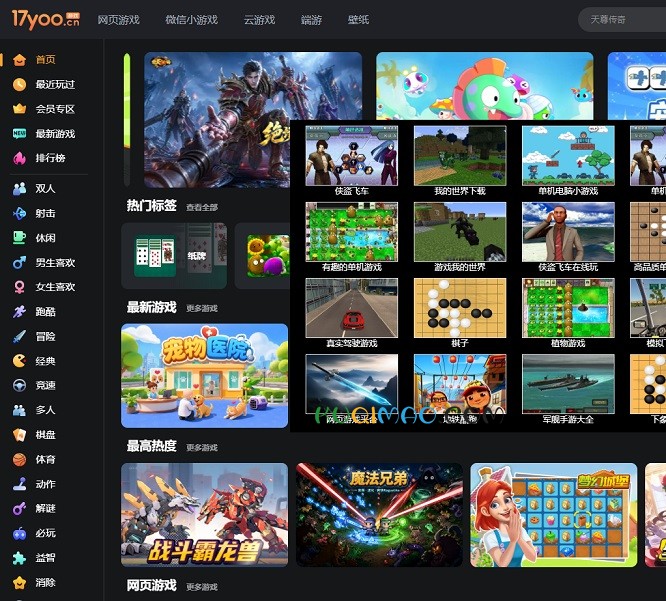Open the 微信小游戏 top nav tab
Screen dimensions: 666x601
[x=192, y=20]
